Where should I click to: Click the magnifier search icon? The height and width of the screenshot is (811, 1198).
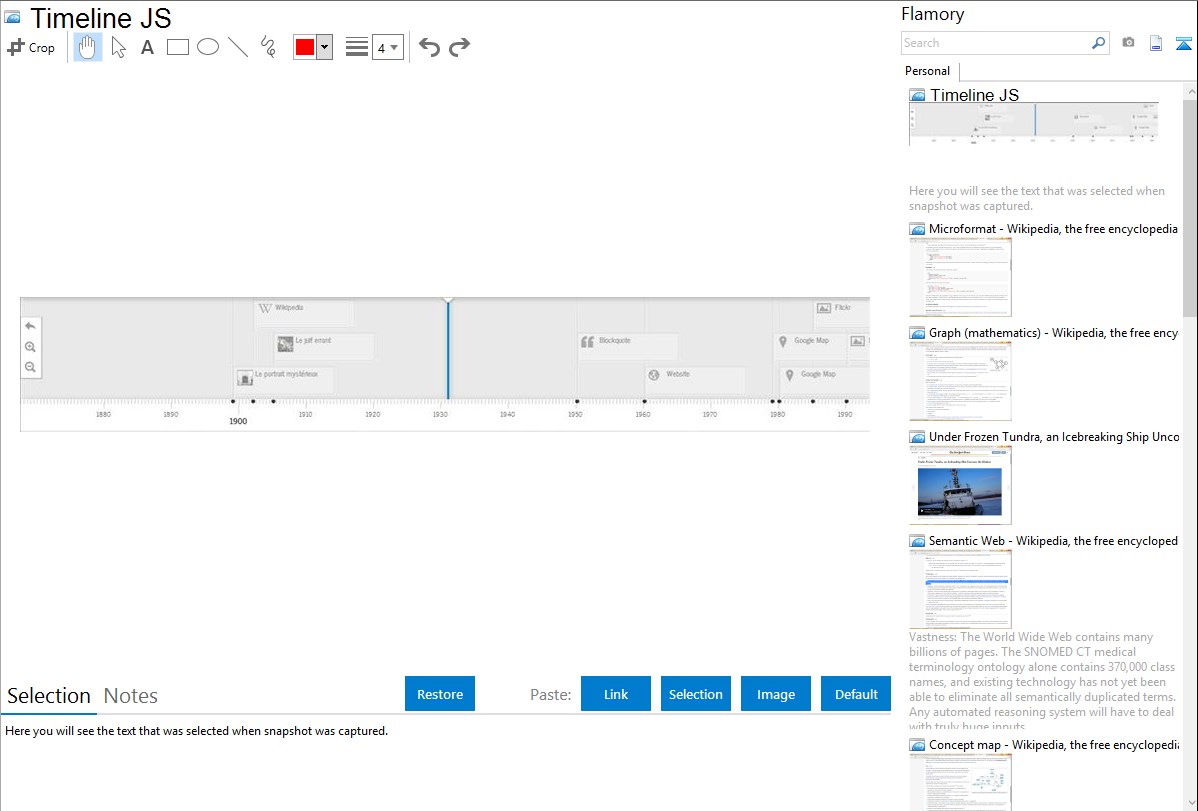[1099, 43]
